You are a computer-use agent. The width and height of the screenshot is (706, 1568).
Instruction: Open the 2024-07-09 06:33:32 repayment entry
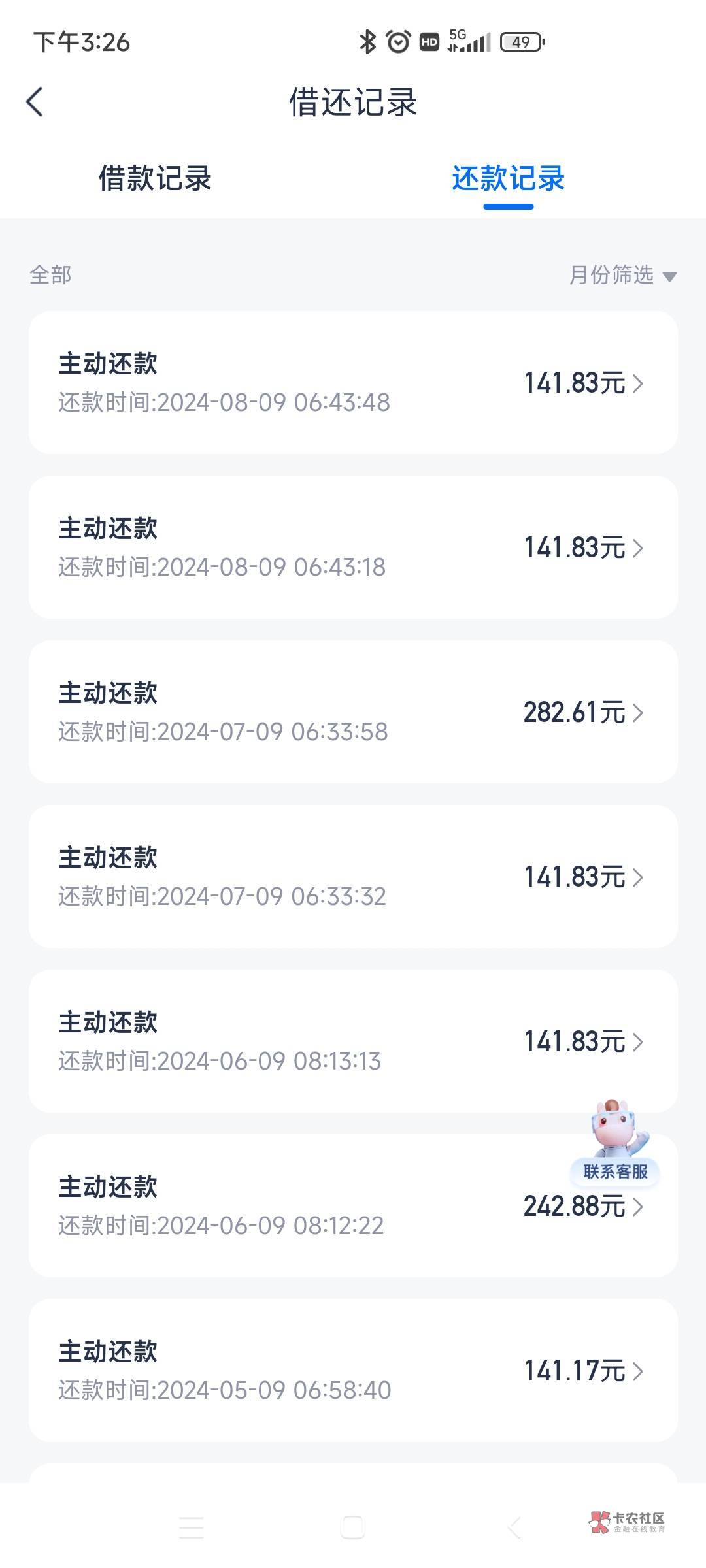coord(353,877)
